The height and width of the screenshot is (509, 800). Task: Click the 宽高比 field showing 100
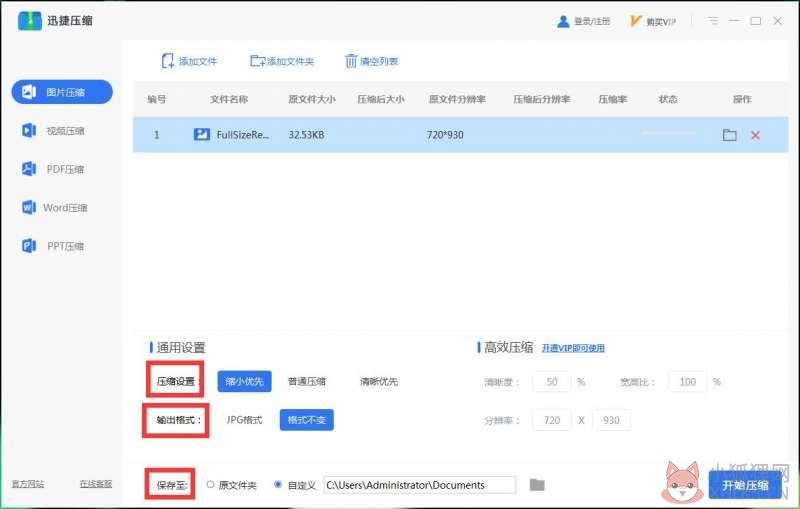coord(688,381)
